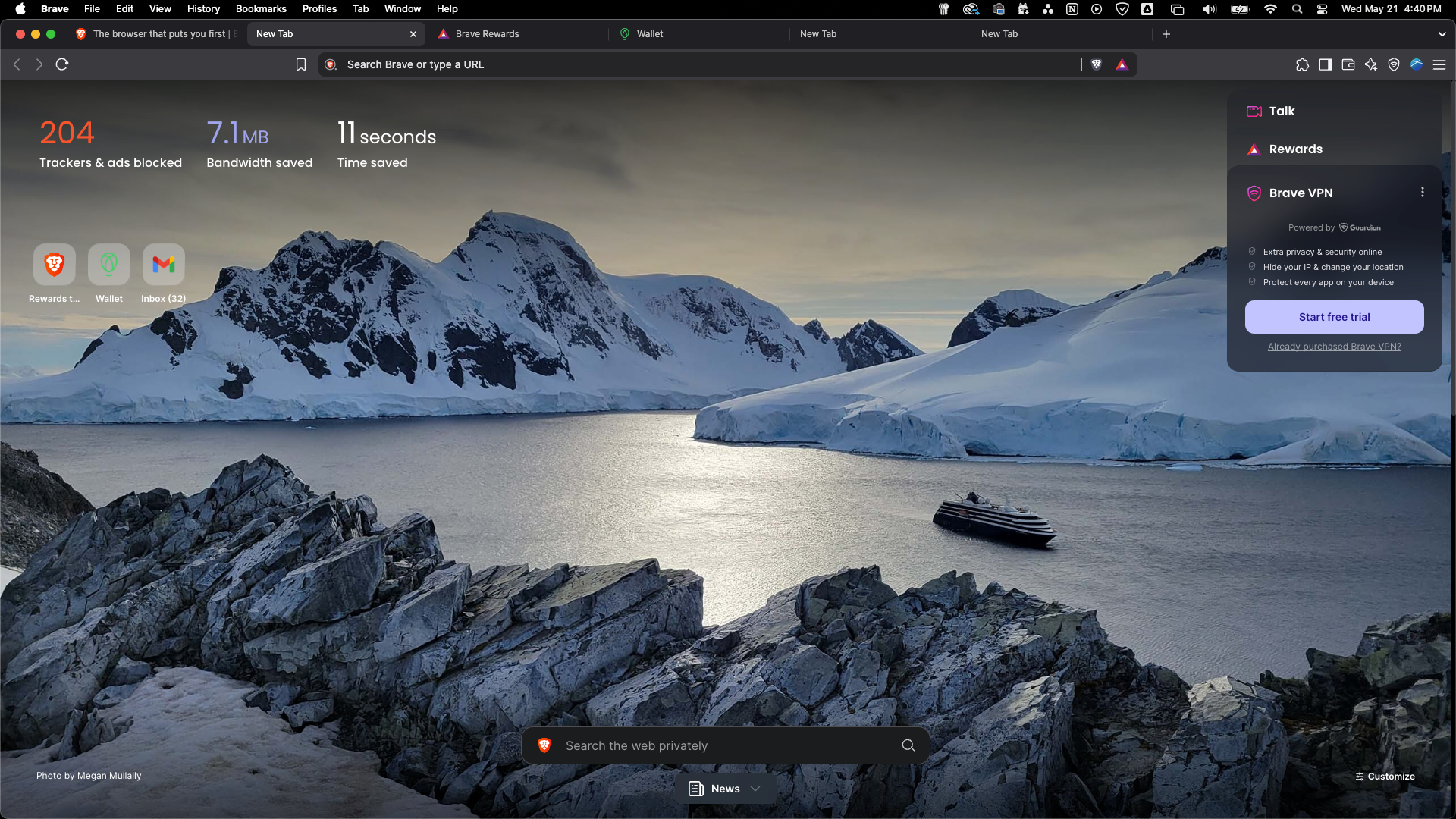Open Brave Rewards via the BAT triangle icon
Viewport: 1456px width, 819px height.
(1122, 64)
